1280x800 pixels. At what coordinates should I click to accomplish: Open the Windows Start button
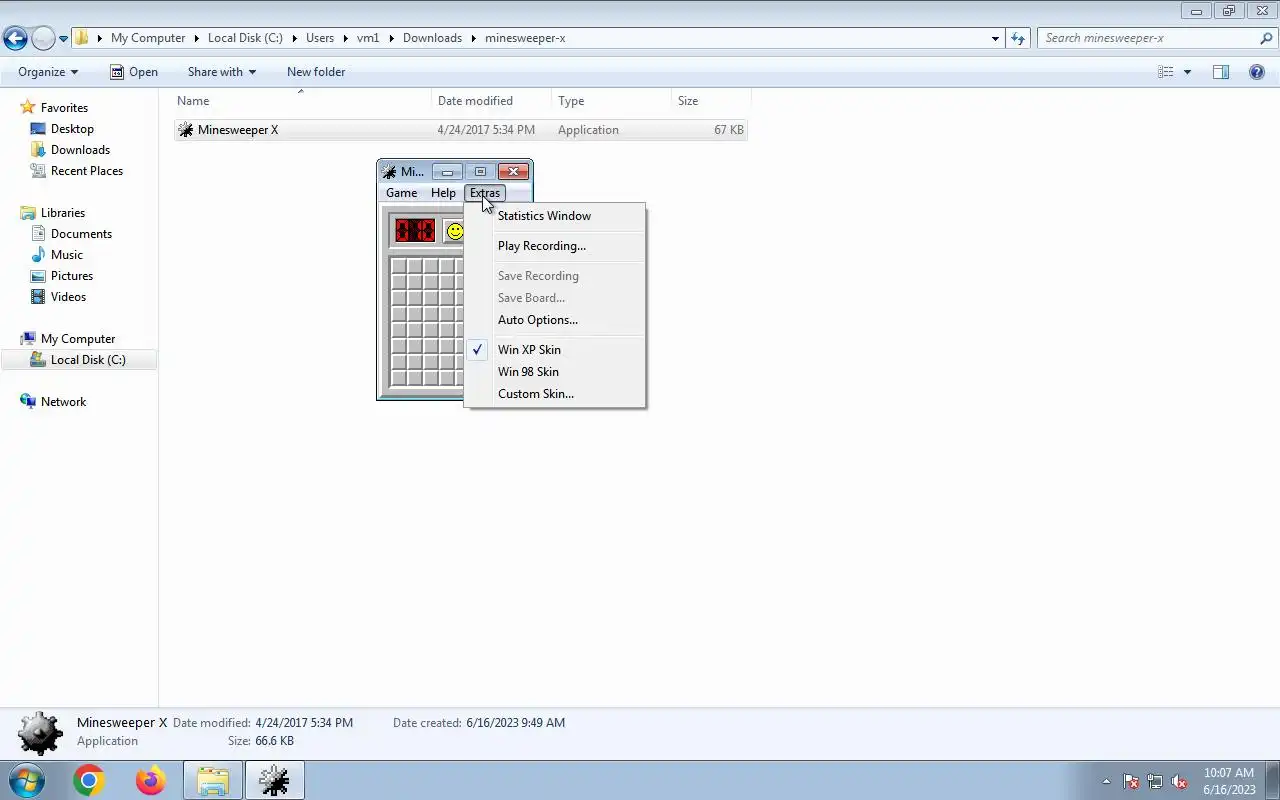pos(27,780)
